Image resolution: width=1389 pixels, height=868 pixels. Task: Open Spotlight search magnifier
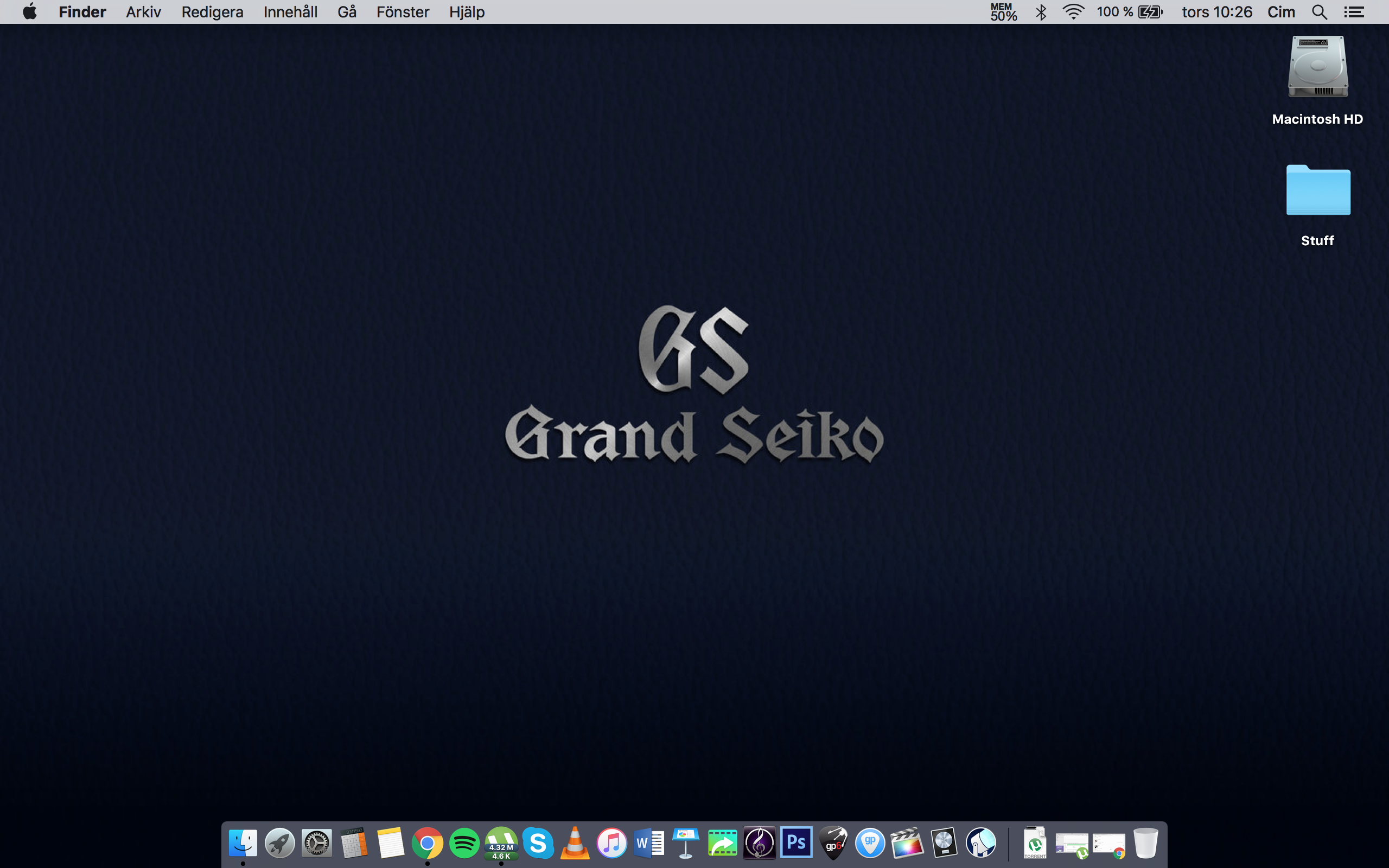click(1320, 11)
